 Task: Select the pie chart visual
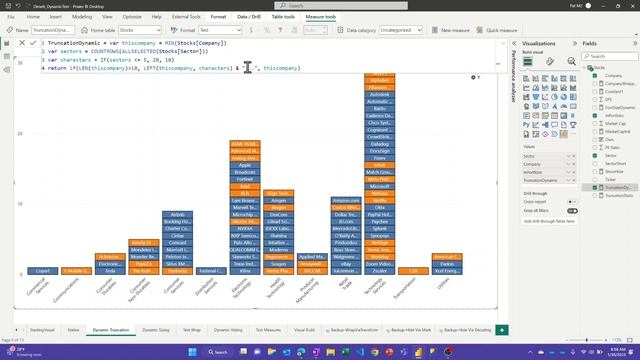click(554, 97)
